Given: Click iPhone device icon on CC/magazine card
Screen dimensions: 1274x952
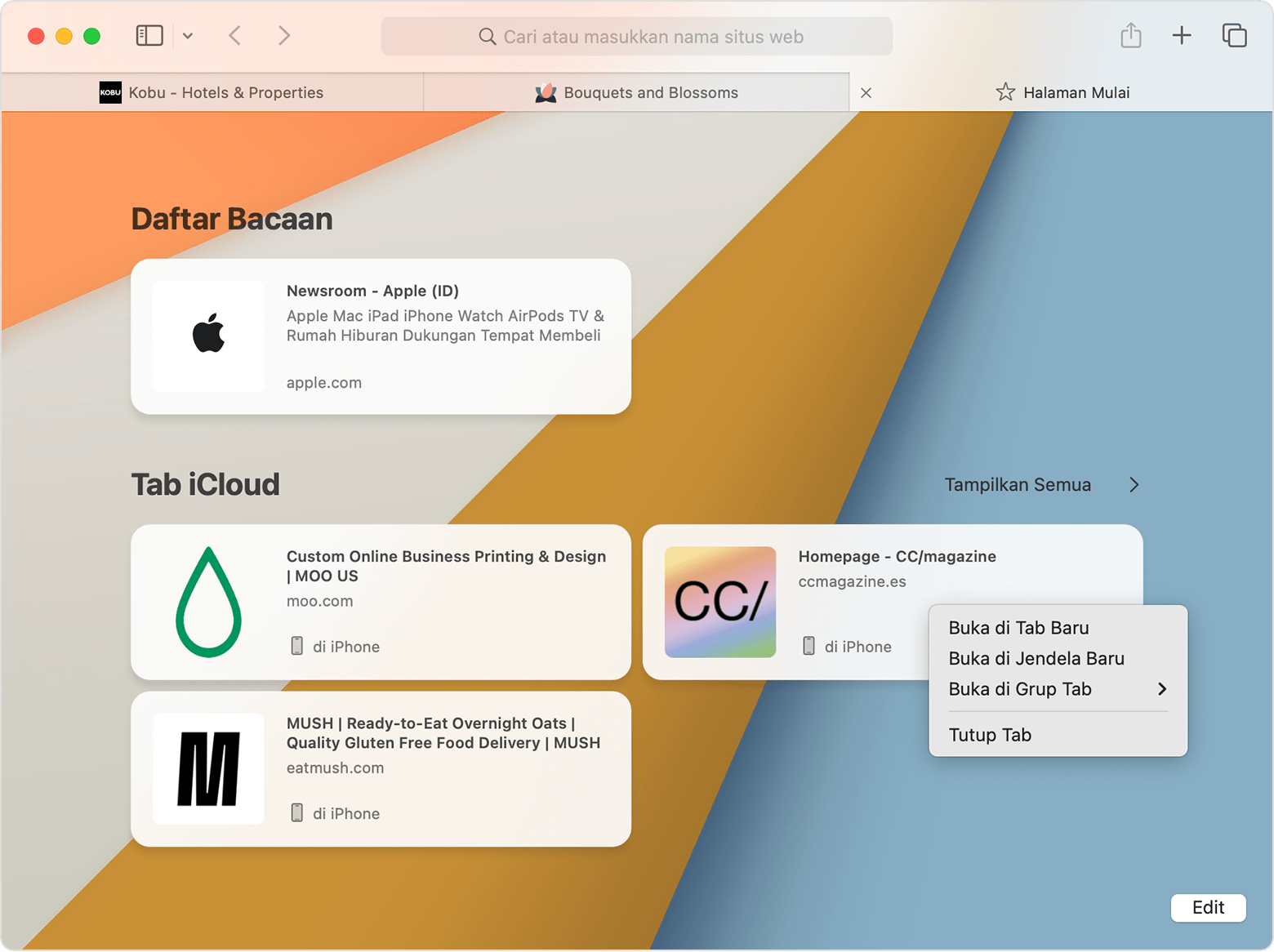Looking at the screenshot, I should [808, 646].
